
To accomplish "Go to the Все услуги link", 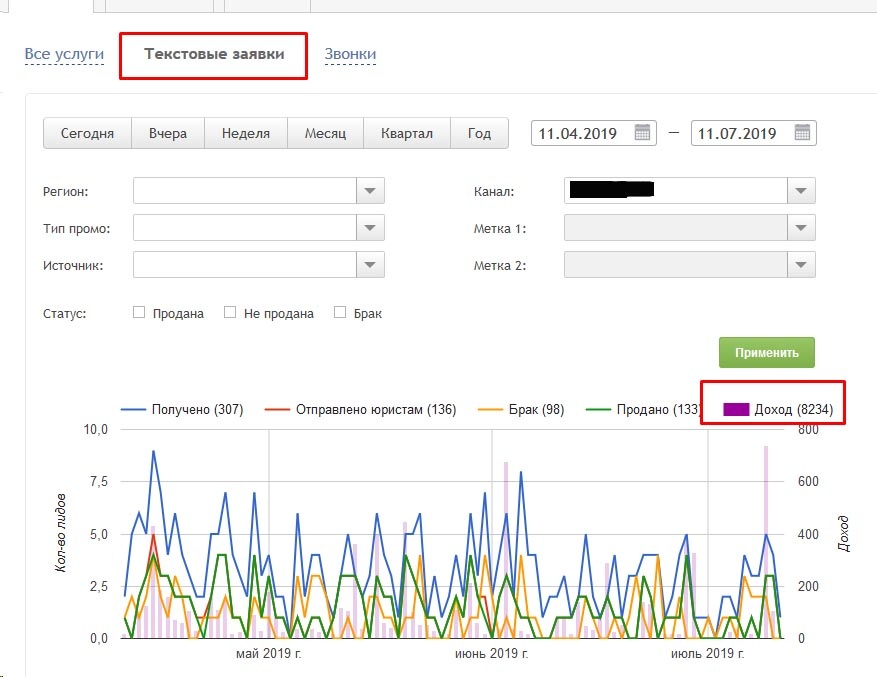I will (64, 54).
